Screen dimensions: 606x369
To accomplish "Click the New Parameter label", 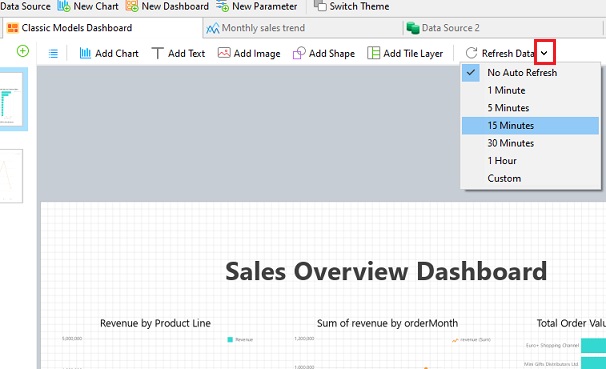I will tap(265, 7).
